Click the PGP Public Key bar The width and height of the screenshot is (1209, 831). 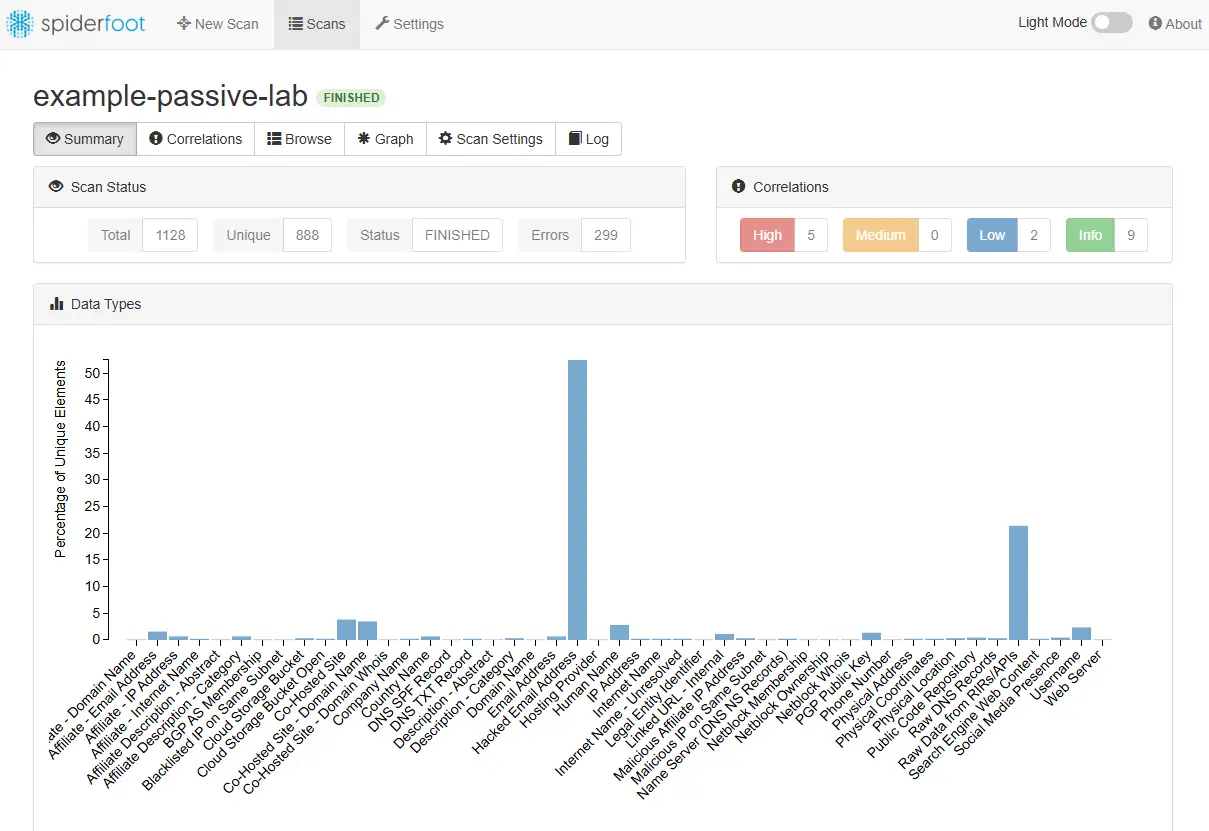pos(871,636)
